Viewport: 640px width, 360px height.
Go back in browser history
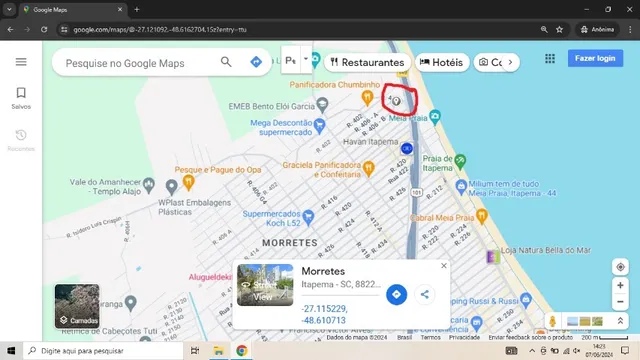coord(11,29)
